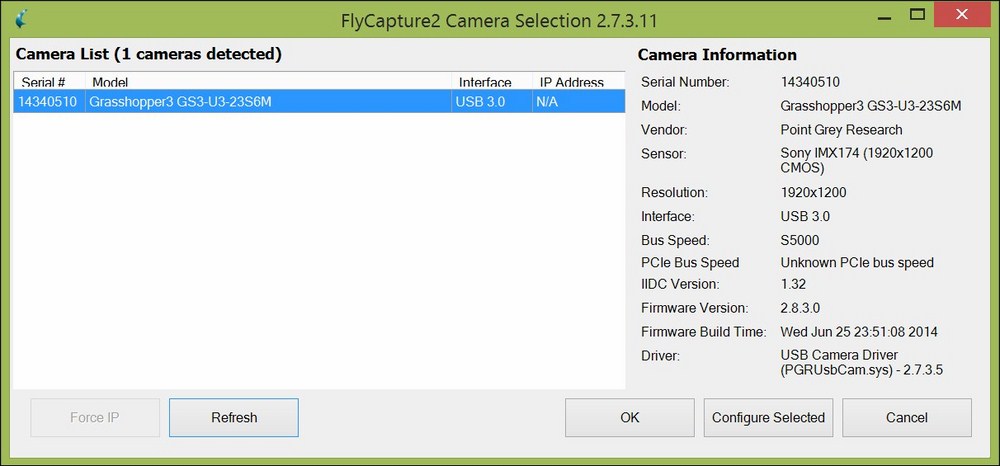
Task: Click the window title bar text
Action: (500, 19)
